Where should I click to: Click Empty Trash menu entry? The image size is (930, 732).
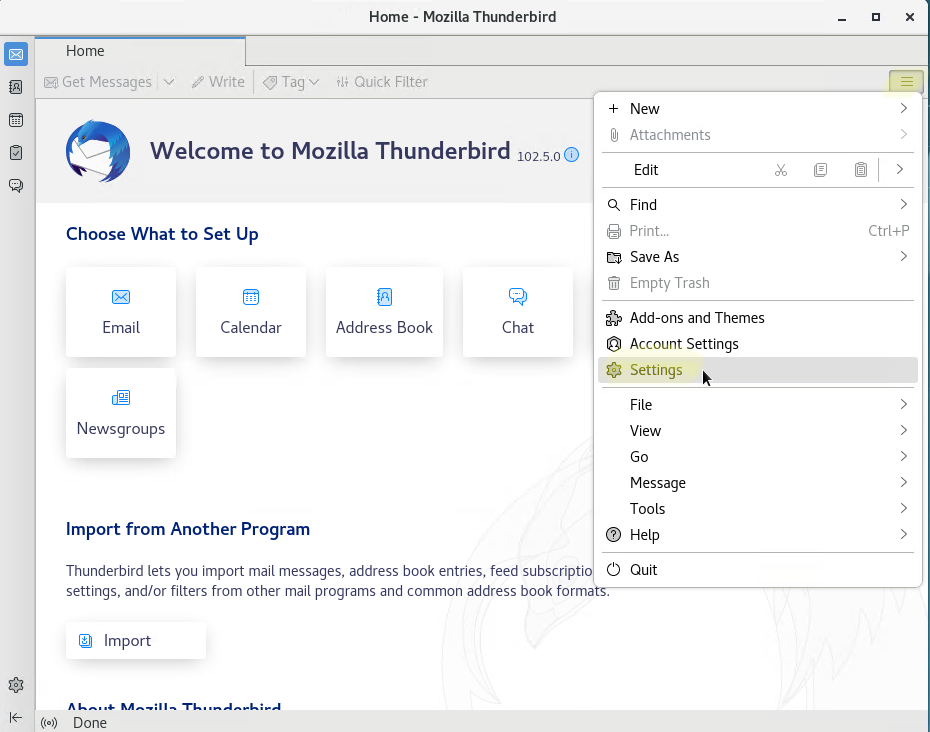click(x=758, y=283)
